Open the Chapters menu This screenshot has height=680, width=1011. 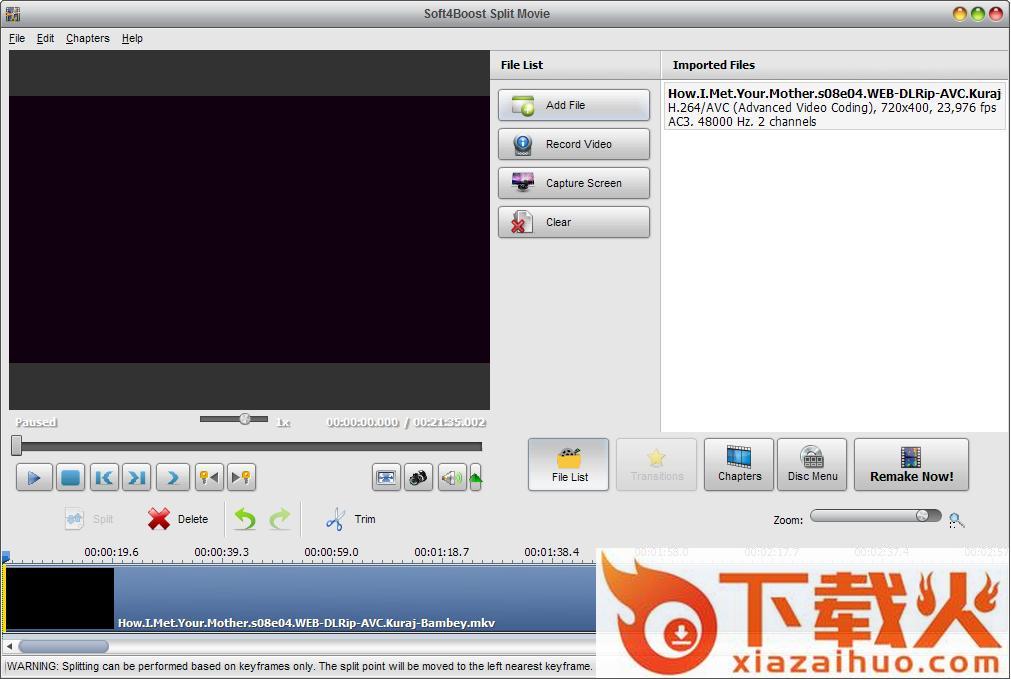[x=88, y=38]
